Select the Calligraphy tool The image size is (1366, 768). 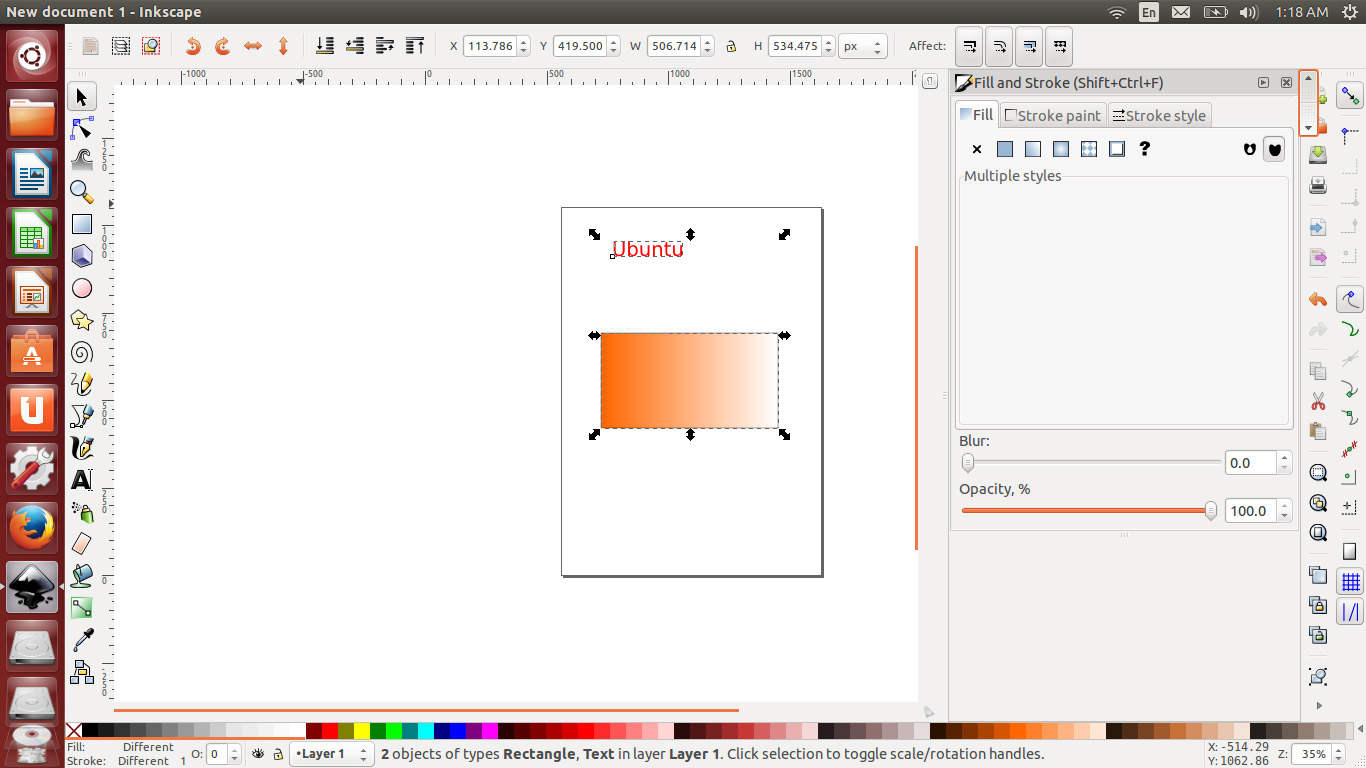(x=82, y=448)
